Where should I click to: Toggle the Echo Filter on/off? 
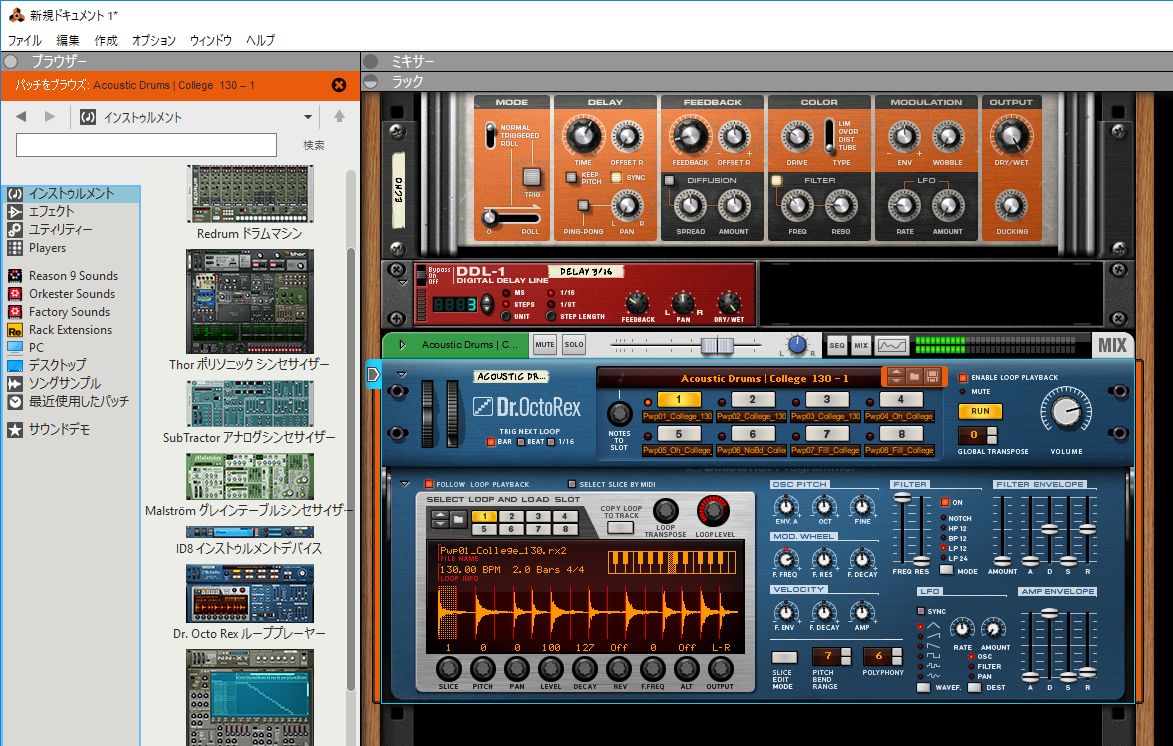777,180
